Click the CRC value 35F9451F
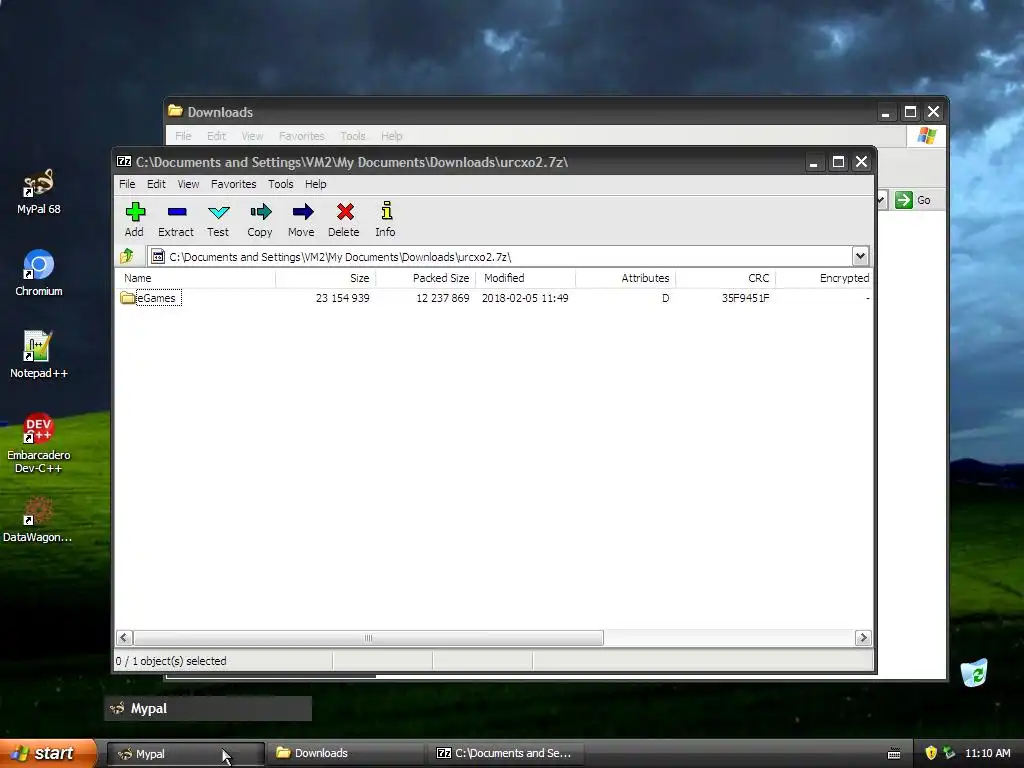Screen dimensions: 1024x768 [x=745, y=298]
